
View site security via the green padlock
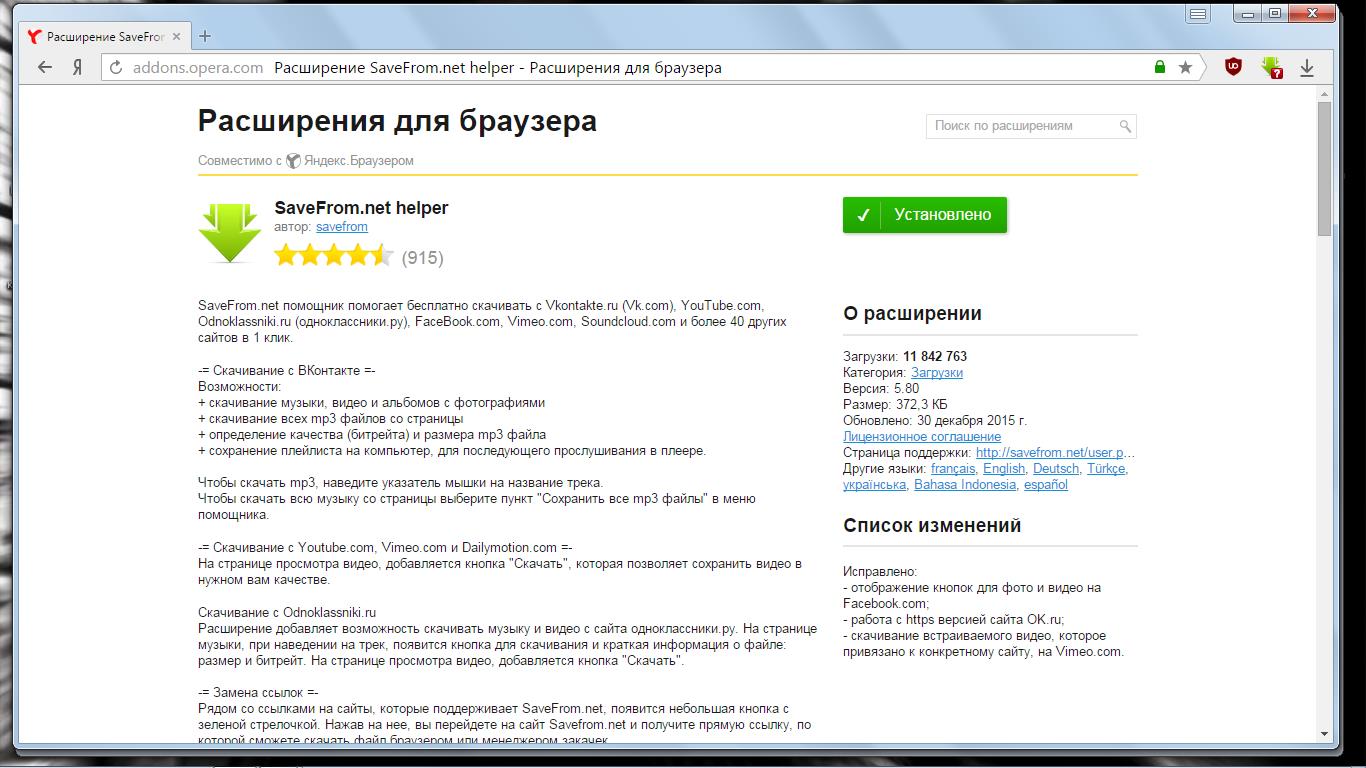tap(1160, 68)
